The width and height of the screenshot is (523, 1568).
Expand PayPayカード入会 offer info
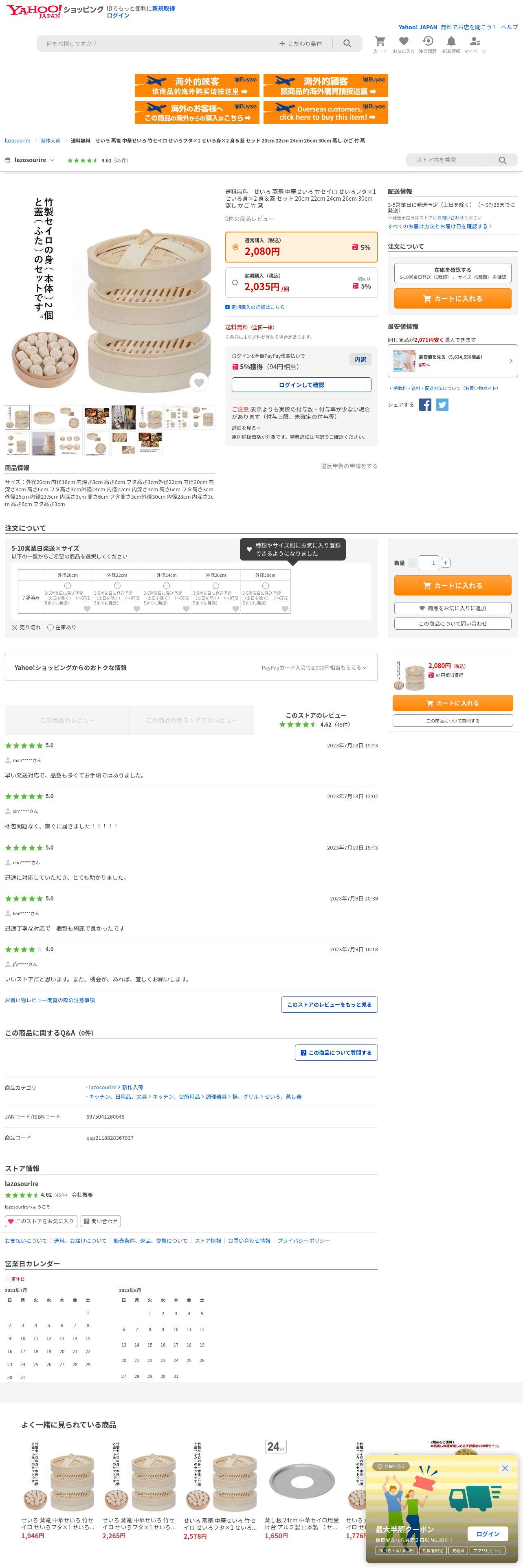(x=314, y=668)
